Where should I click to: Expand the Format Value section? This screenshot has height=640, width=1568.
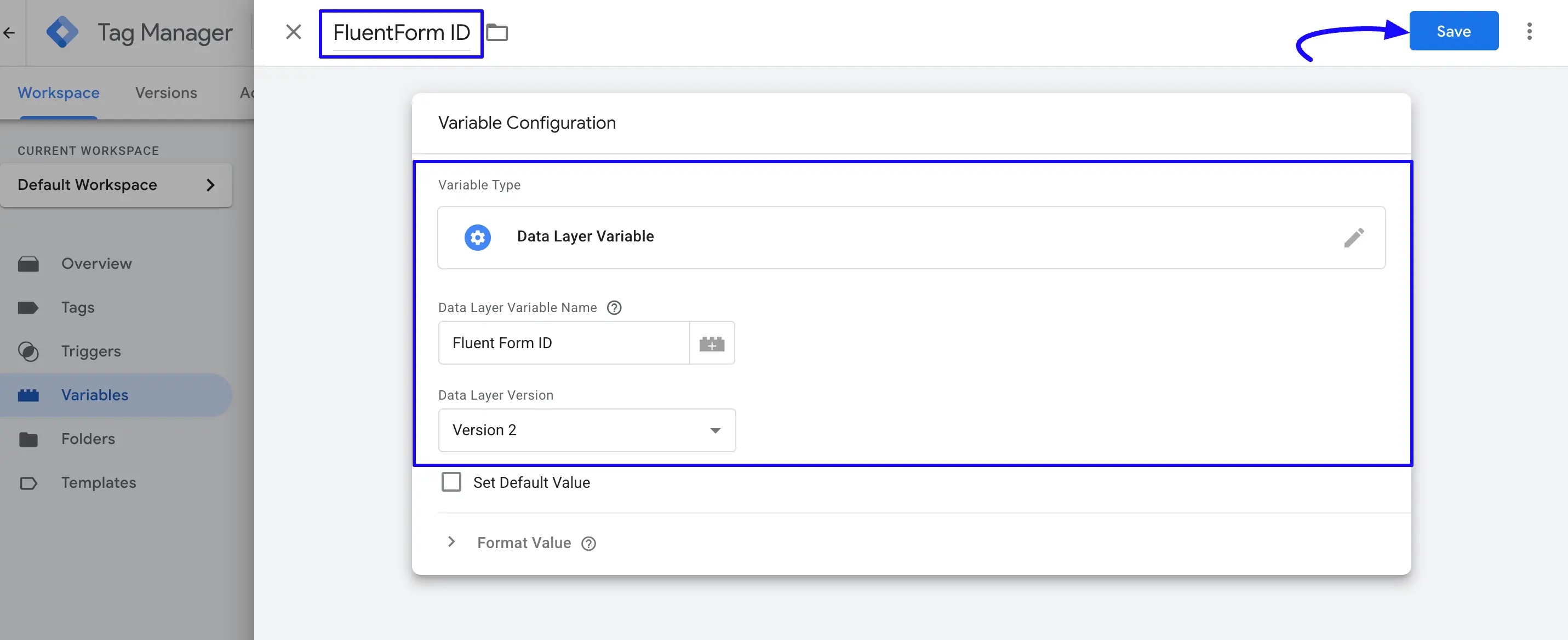[x=451, y=542]
